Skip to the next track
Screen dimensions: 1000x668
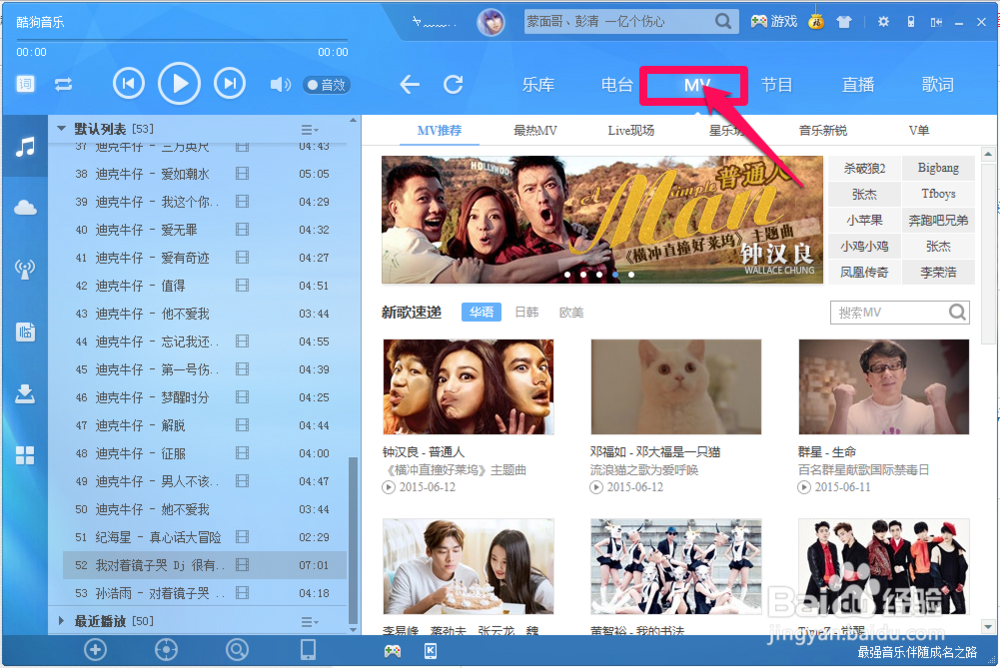[230, 84]
